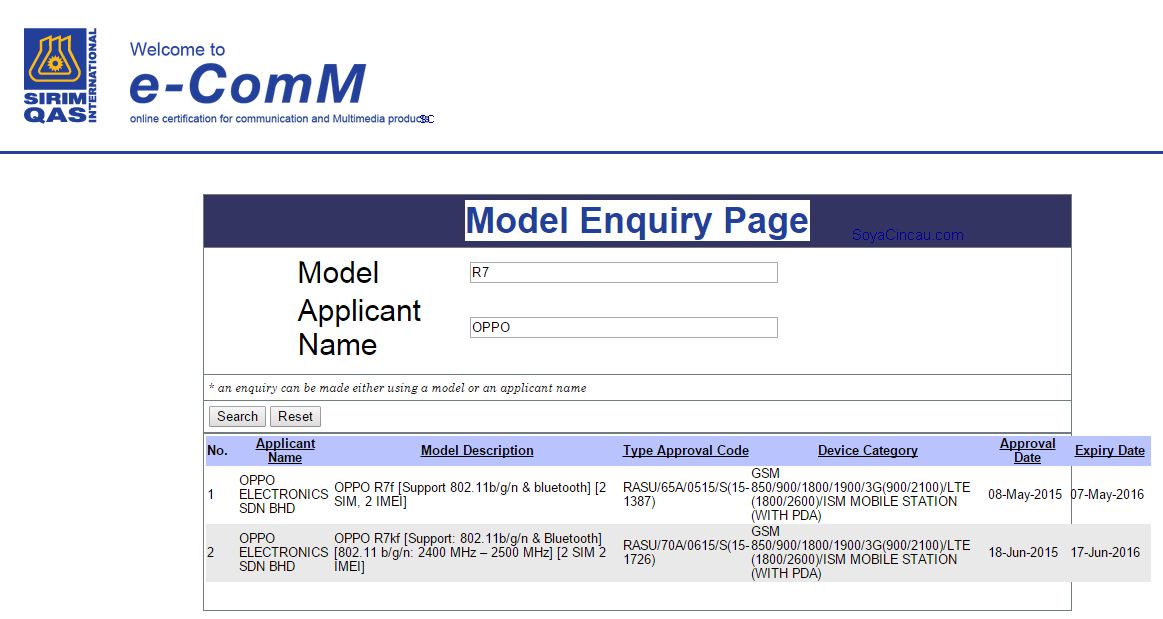Click the 08-May-2015 approval date cell
The width and height of the screenshot is (1163, 619).
tap(1025, 495)
